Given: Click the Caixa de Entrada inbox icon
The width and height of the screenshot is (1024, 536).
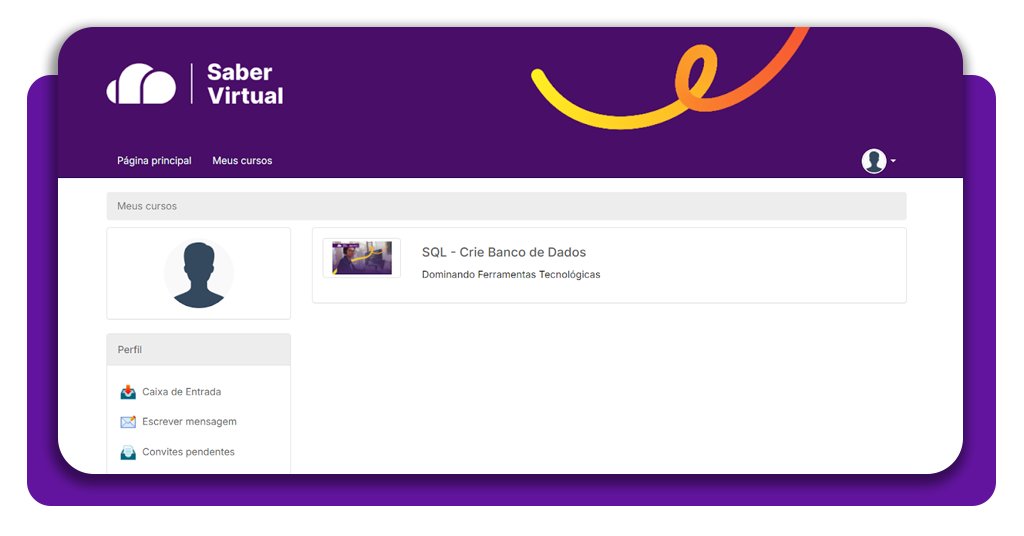Looking at the screenshot, I should pos(128,392).
